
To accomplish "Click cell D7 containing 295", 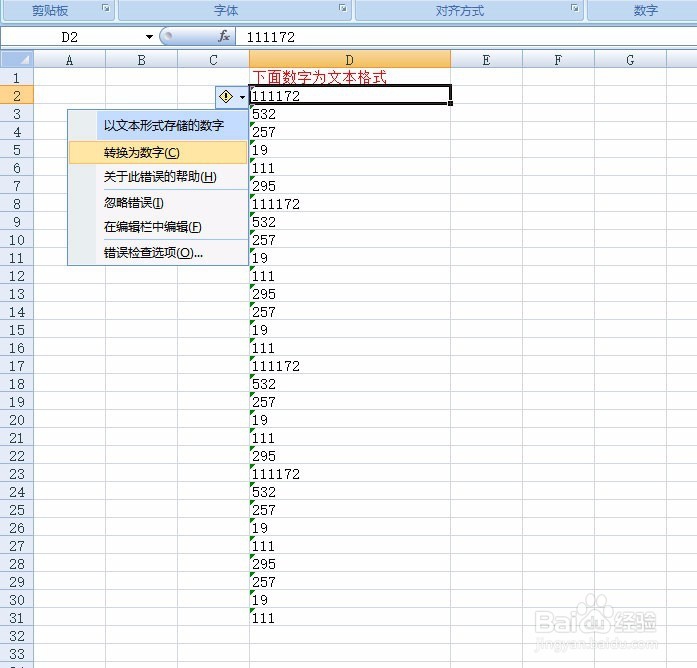I will 350,186.
